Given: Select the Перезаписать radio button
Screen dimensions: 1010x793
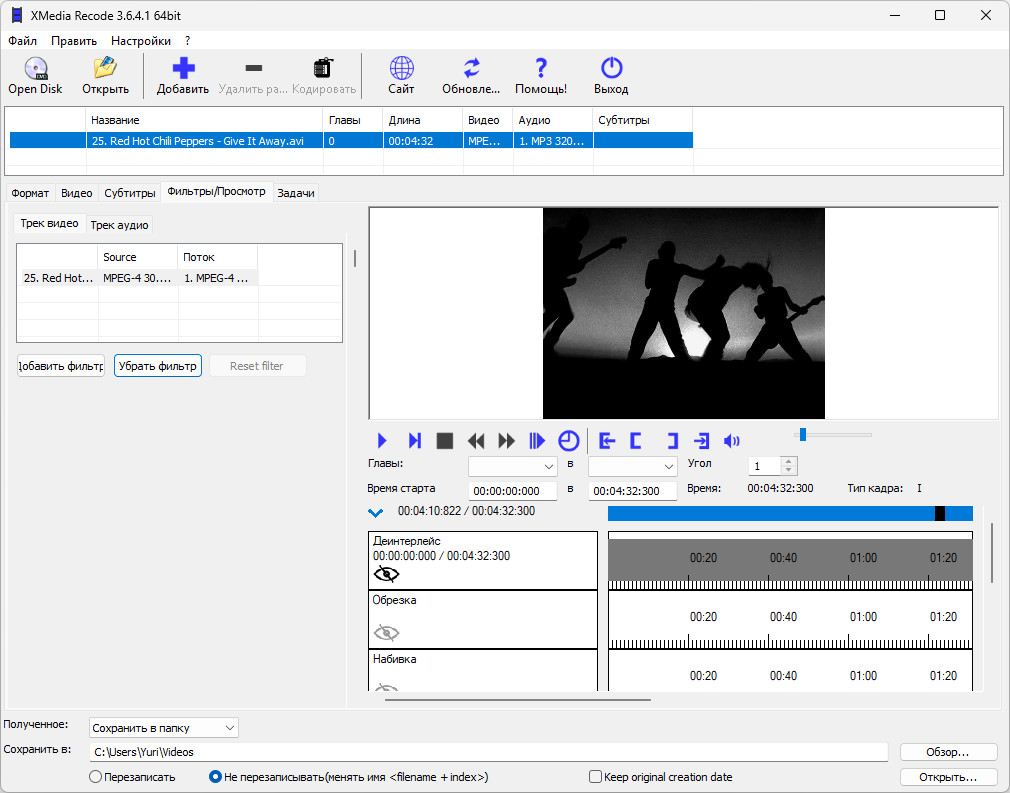Looking at the screenshot, I should [x=95, y=777].
